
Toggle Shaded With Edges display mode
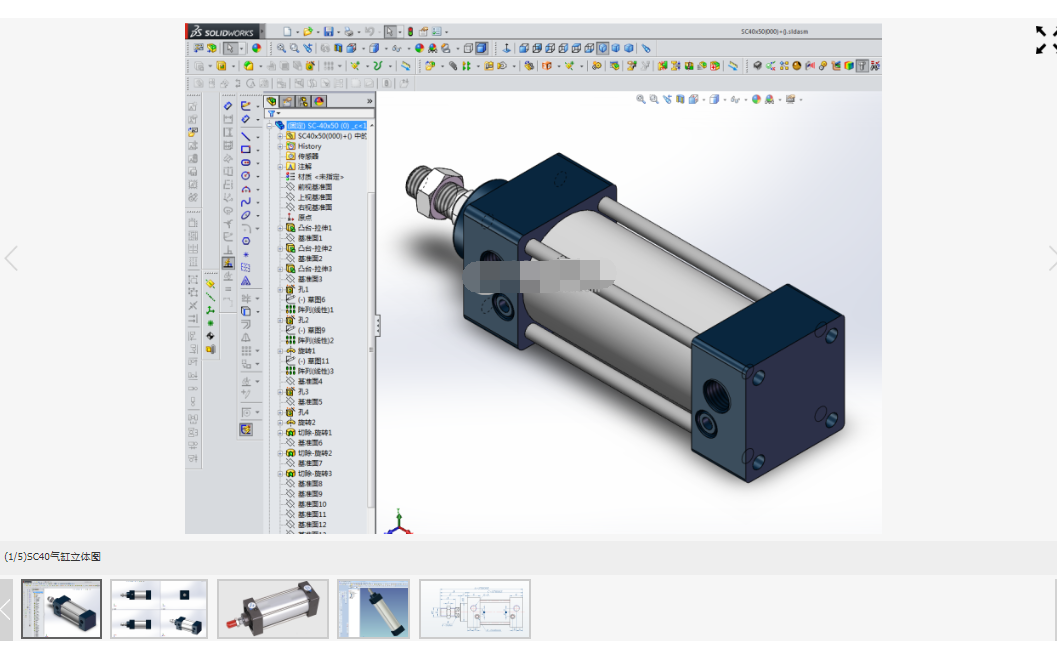coord(481,49)
